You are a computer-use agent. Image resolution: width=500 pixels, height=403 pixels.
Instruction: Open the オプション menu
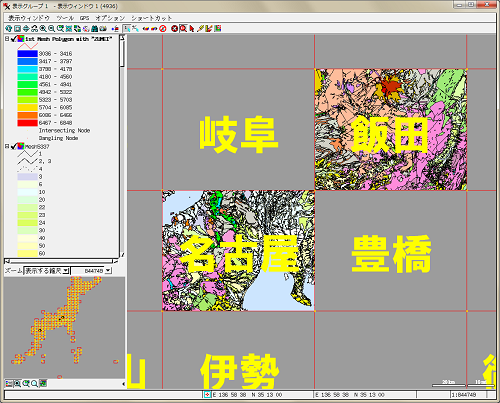pos(110,18)
